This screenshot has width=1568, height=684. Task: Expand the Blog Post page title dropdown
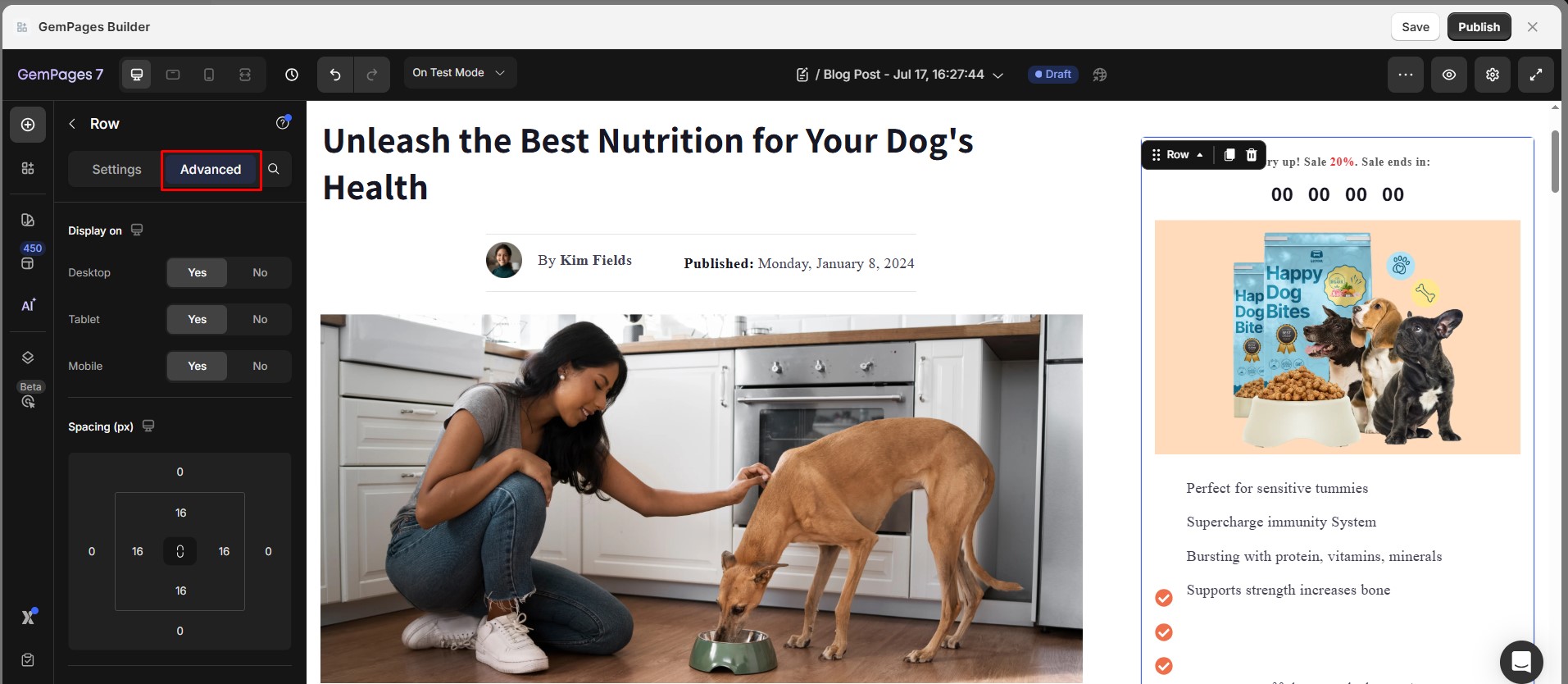click(998, 75)
